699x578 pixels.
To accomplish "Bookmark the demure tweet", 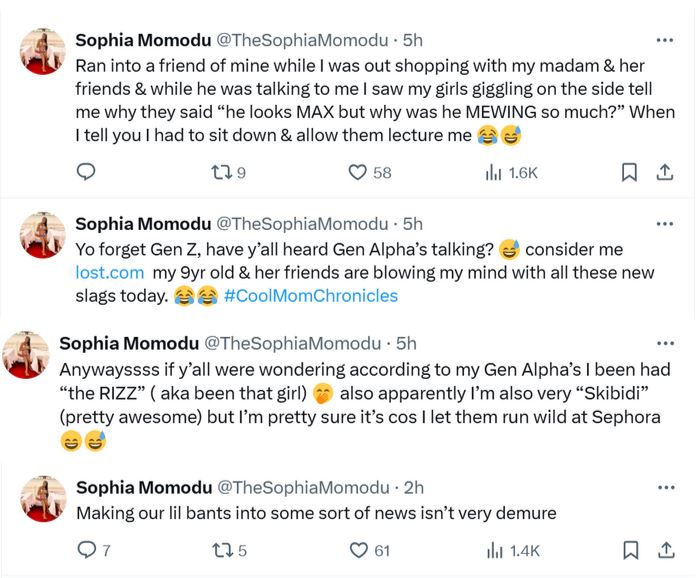I will (629, 549).
